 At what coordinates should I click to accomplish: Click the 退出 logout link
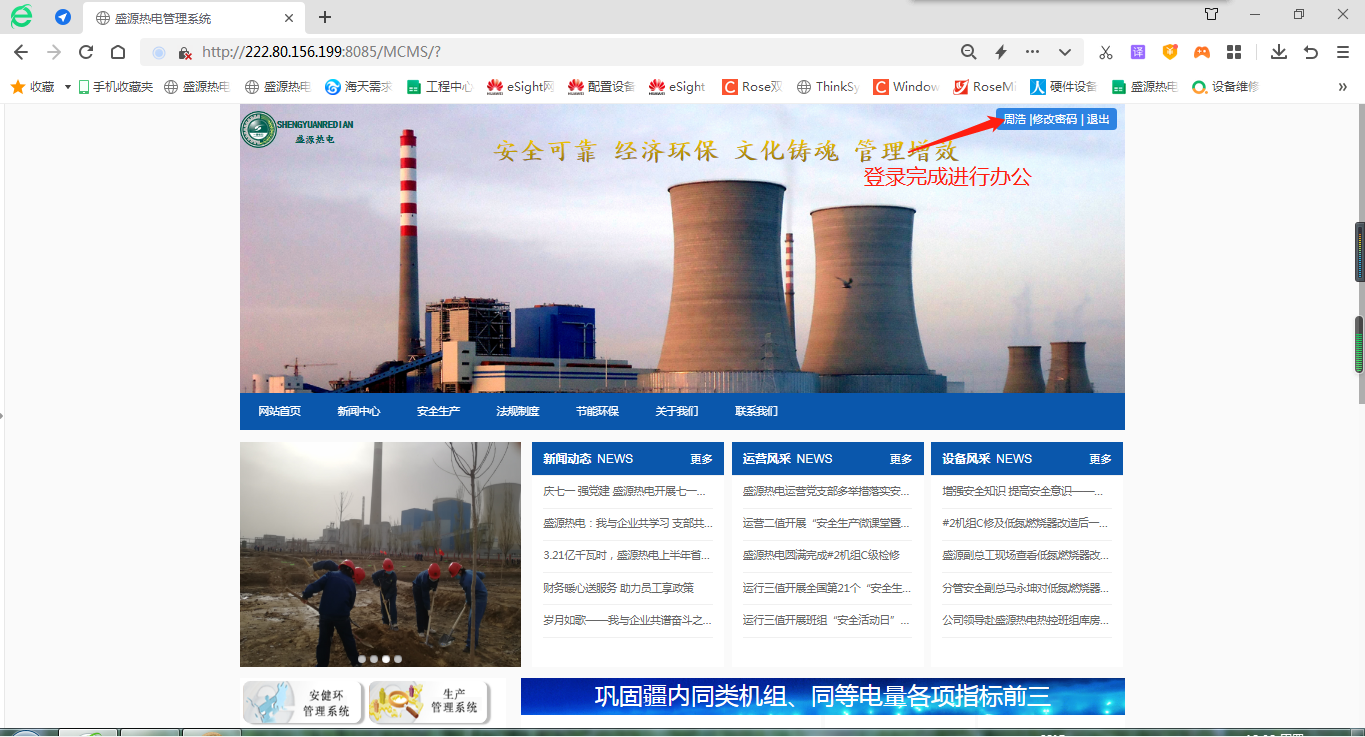pos(1098,119)
